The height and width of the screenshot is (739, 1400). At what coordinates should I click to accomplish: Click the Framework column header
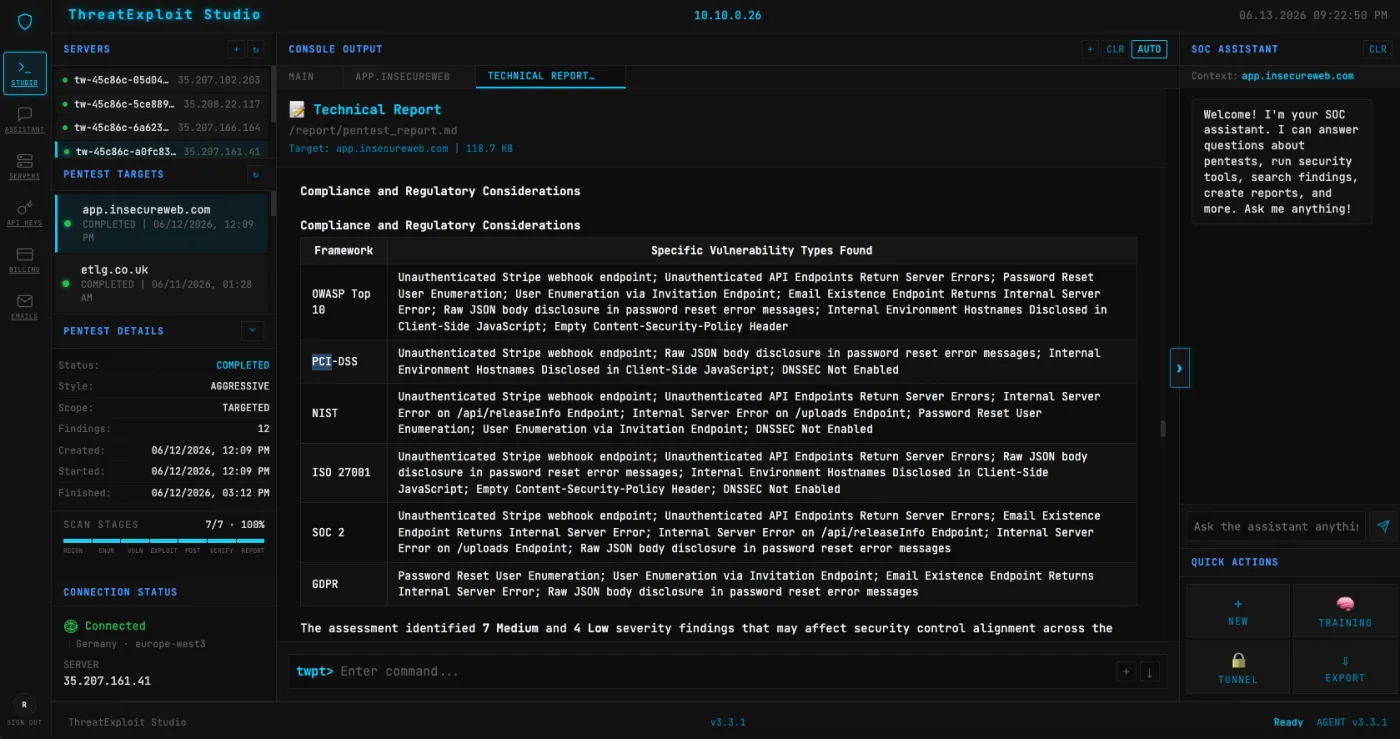tap(344, 251)
